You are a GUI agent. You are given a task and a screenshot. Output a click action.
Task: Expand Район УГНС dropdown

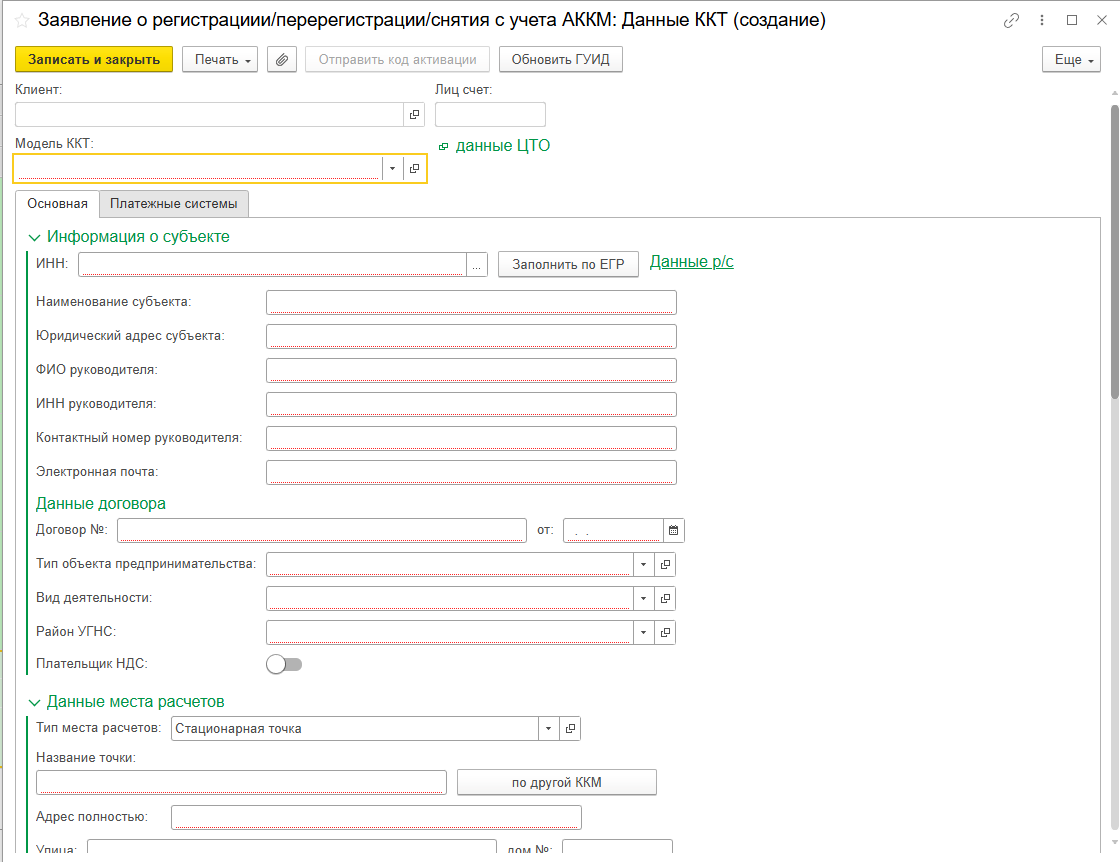click(x=644, y=632)
